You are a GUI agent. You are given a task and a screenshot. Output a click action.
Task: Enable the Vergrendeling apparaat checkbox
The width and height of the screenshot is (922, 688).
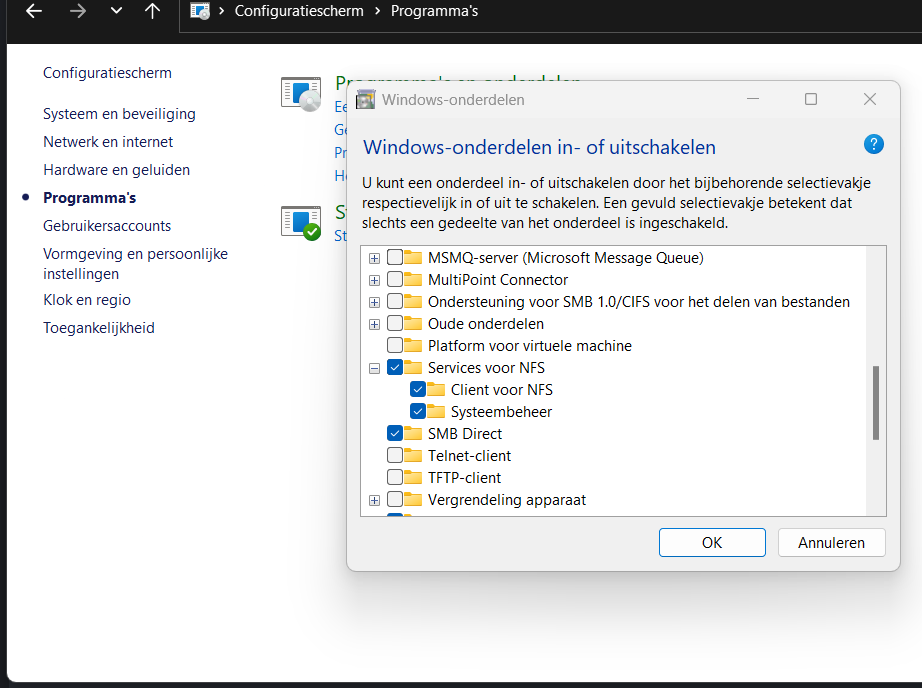click(x=395, y=499)
